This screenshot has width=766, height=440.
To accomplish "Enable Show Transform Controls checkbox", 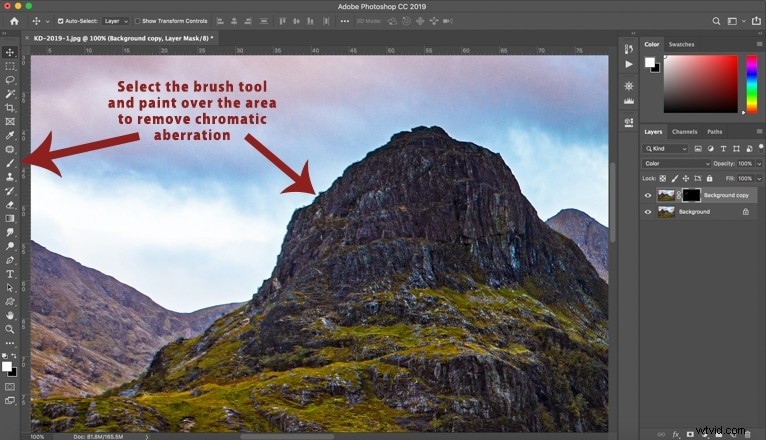I will click(x=137, y=21).
